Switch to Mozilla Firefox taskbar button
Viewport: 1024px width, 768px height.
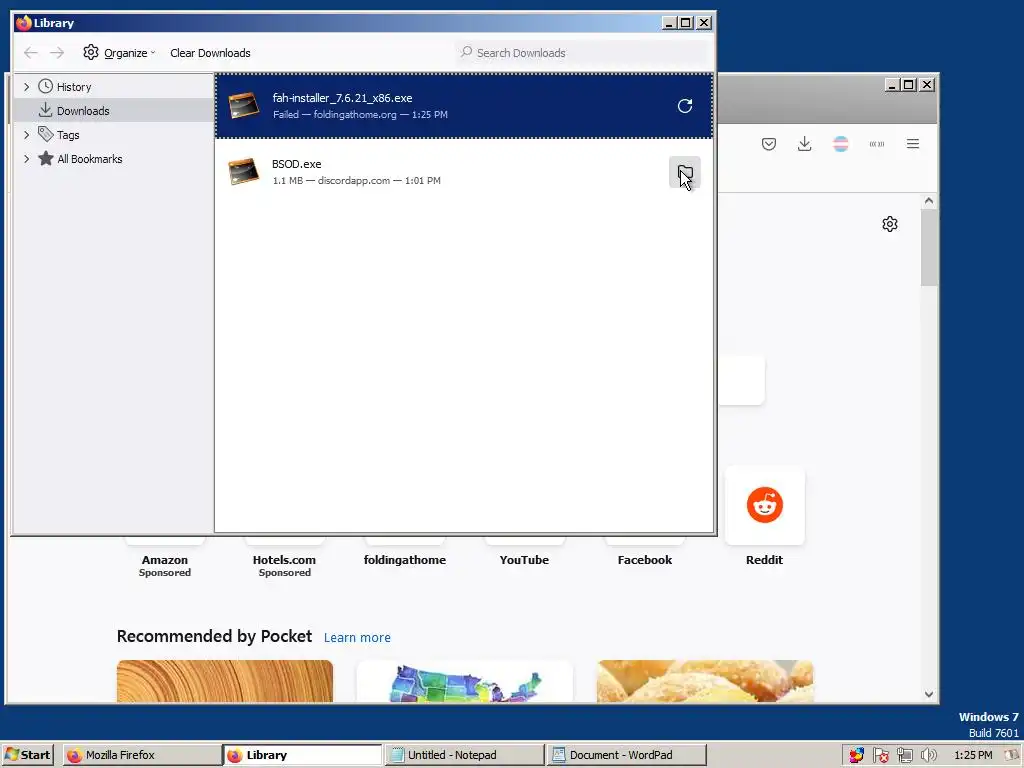142,755
